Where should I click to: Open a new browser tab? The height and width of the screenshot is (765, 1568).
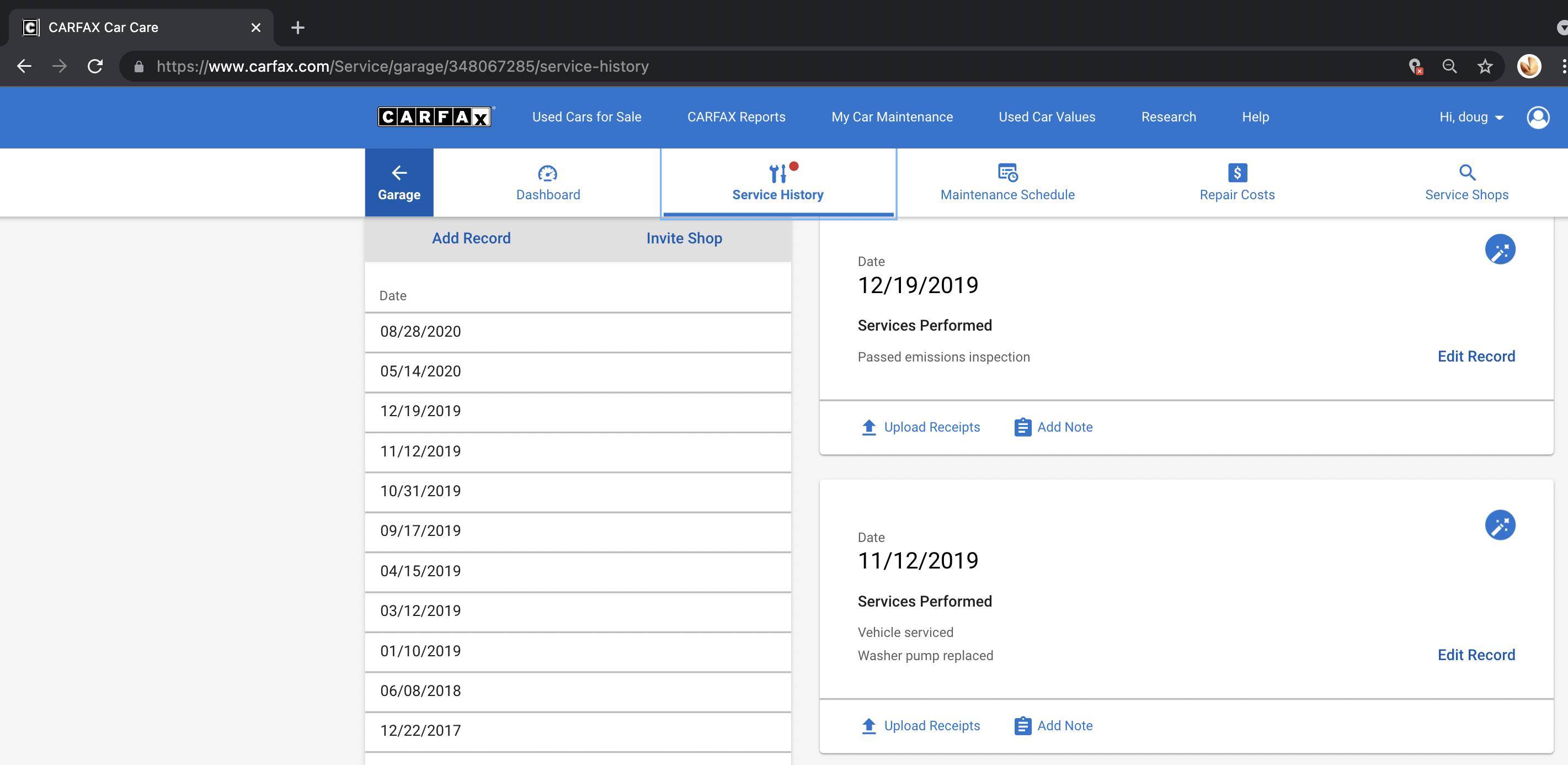coord(297,28)
